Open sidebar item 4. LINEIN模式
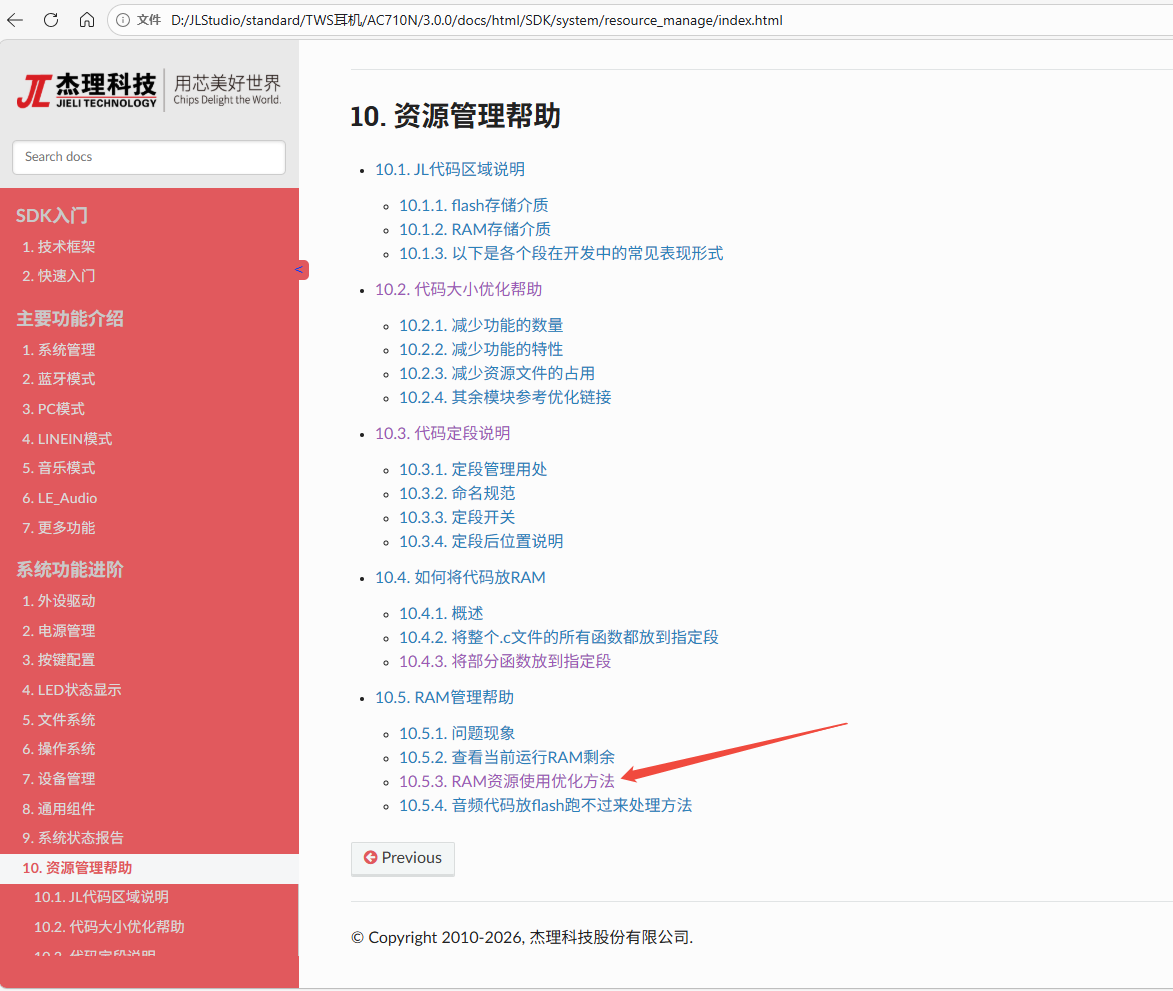The height and width of the screenshot is (991, 1173). (67, 439)
